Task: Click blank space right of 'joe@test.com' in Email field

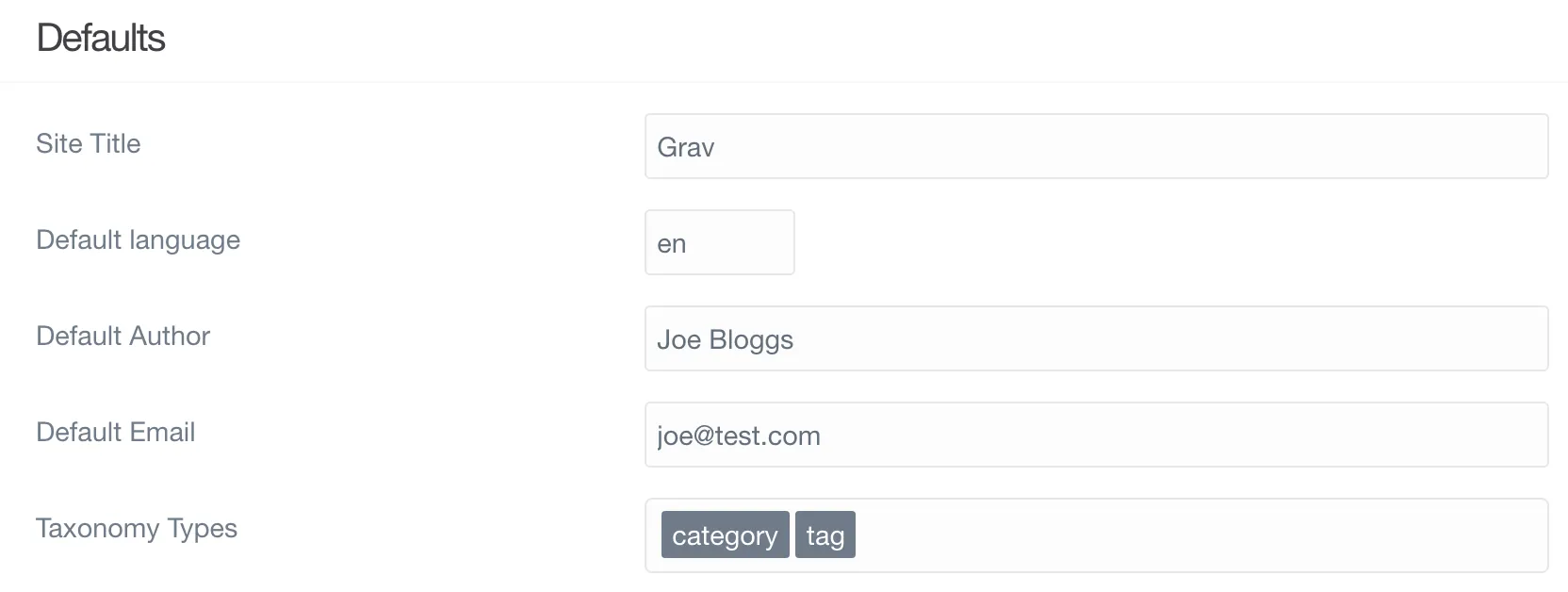Action: 1183,435
